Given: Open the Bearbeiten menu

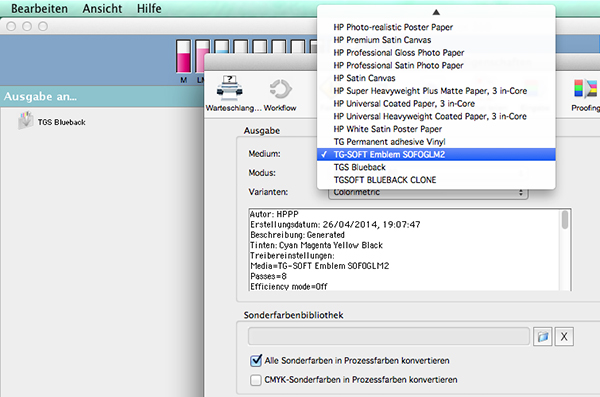Looking at the screenshot, I should coord(39,8).
